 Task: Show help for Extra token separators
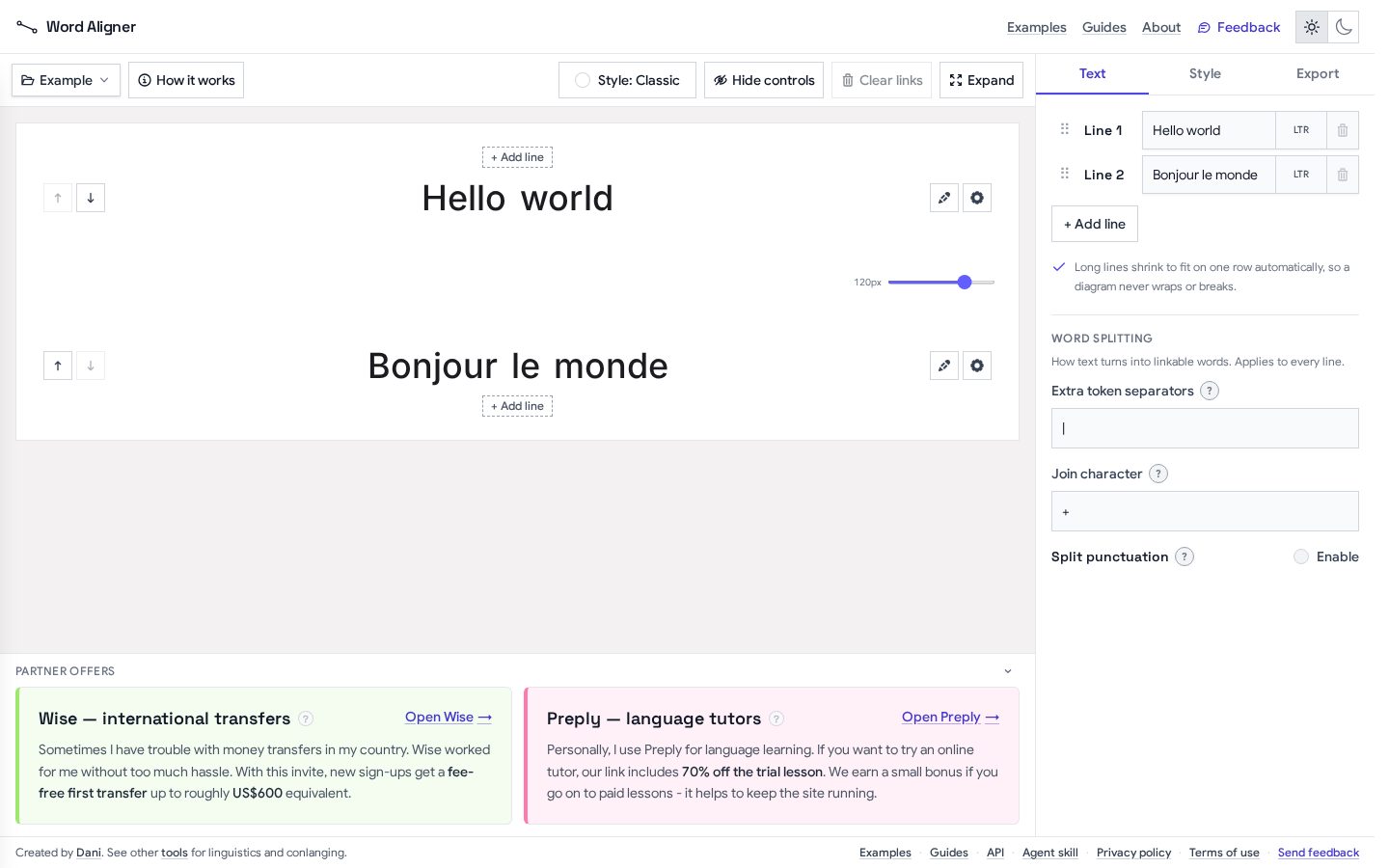pos(1210,391)
